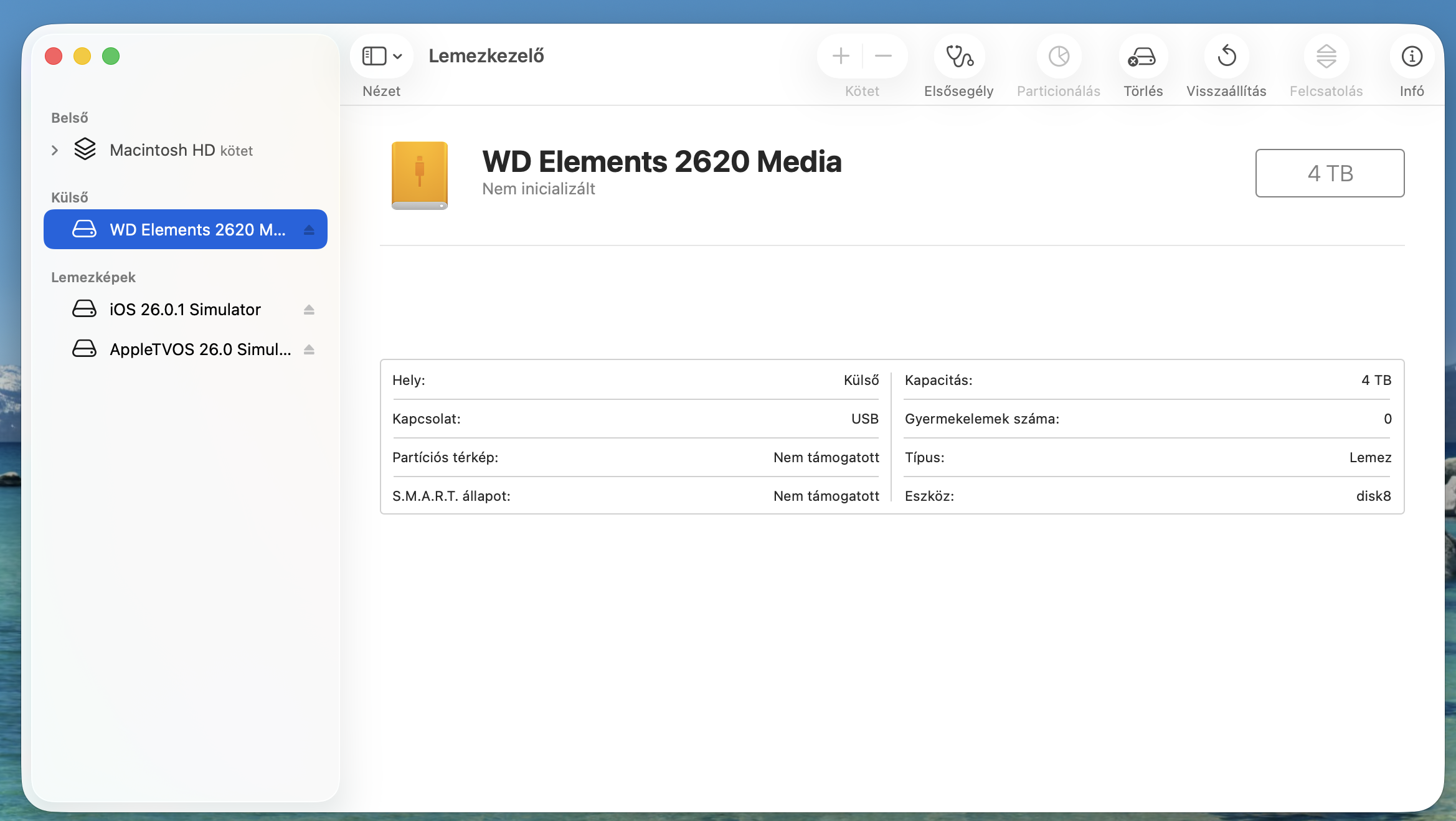Eject the WD Elements 2620 drive

tap(309, 230)
